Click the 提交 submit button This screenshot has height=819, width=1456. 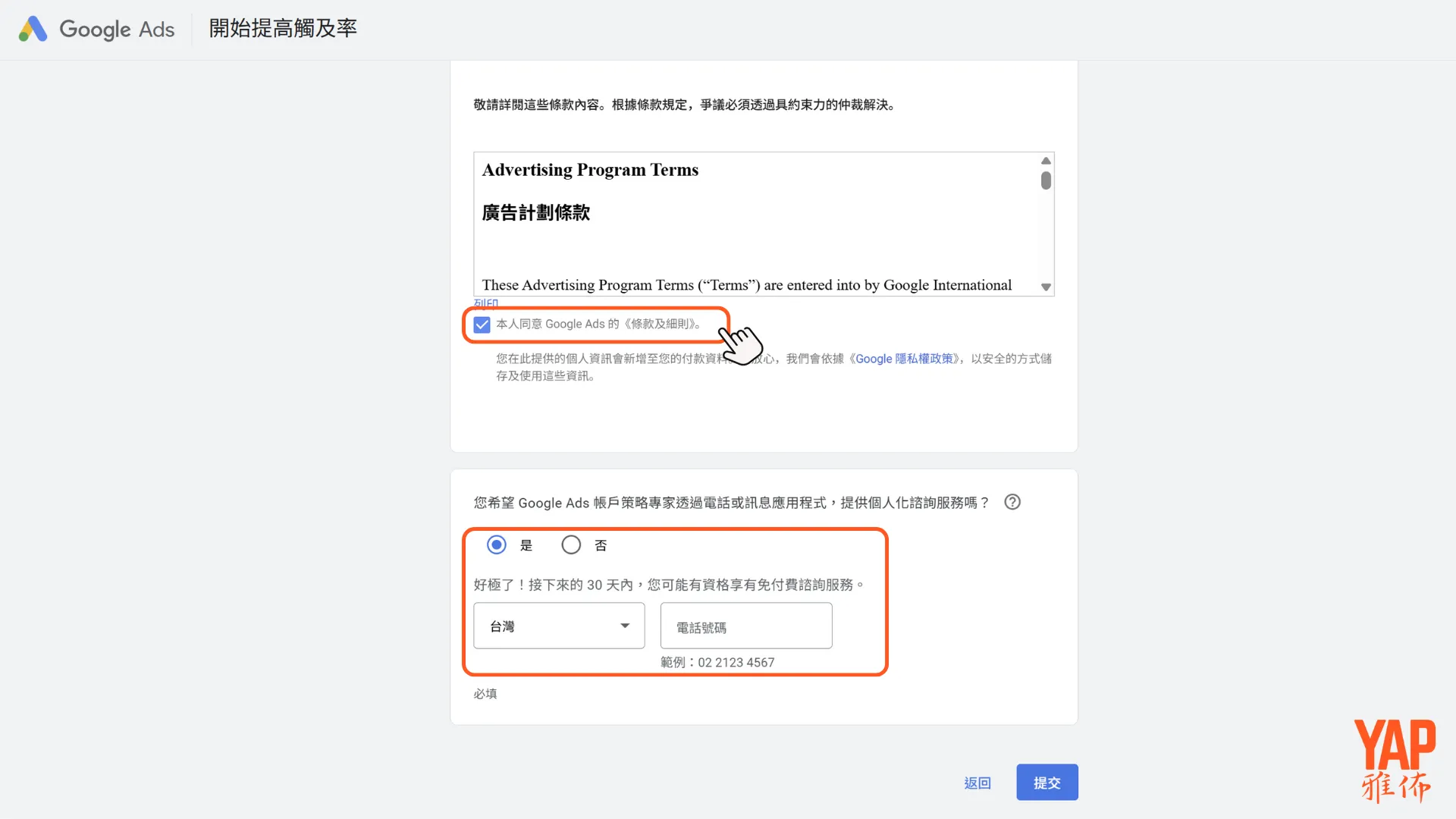pos(1046,782)
